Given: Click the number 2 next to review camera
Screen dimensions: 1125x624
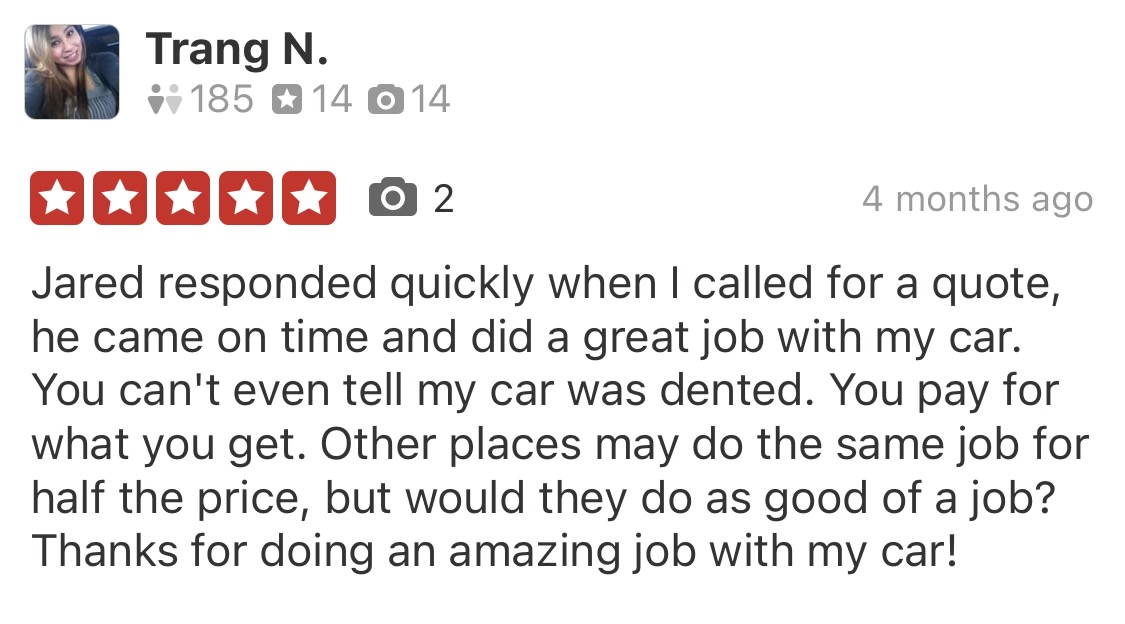Looking at the screenshot, I should point(443,199).
